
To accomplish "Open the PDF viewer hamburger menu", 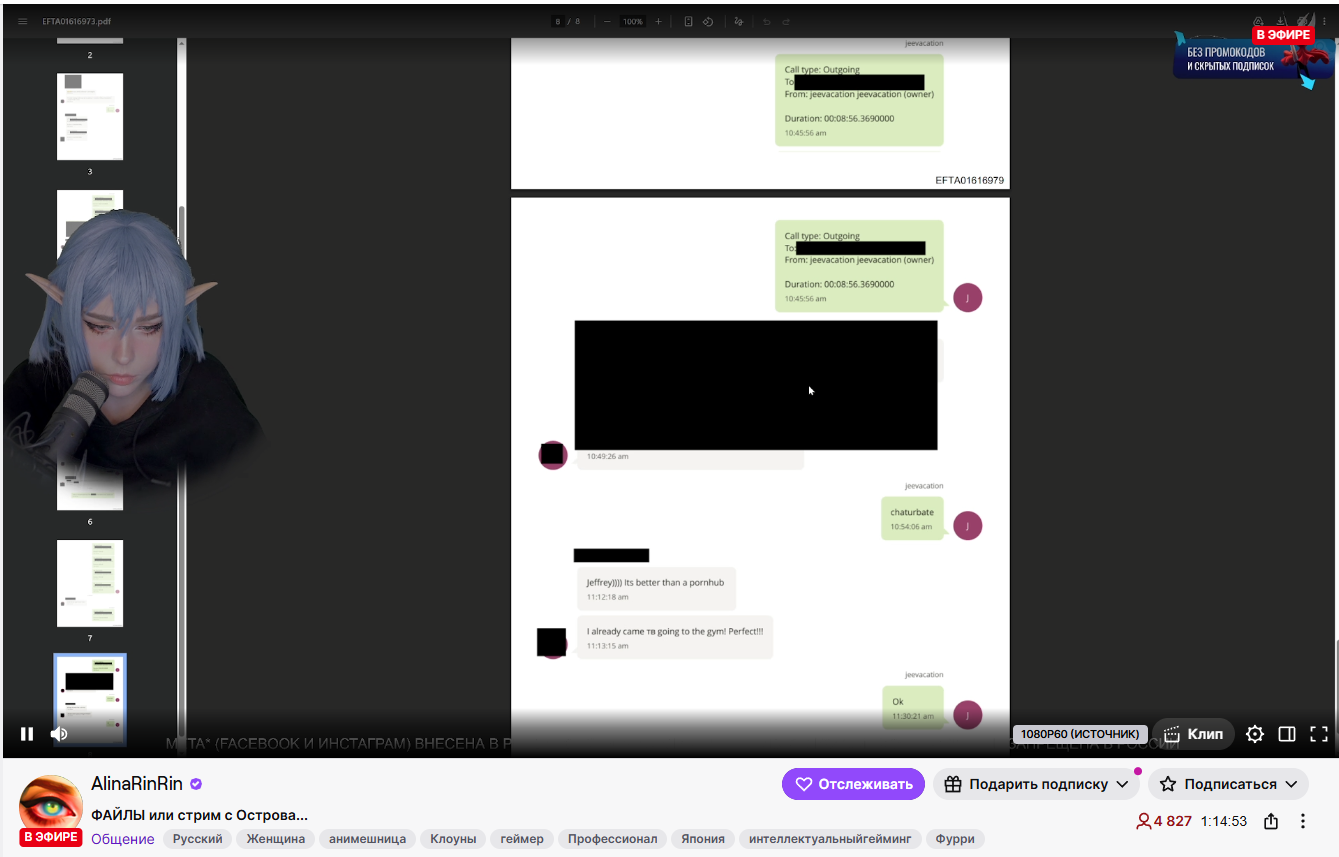I will 23,21.
